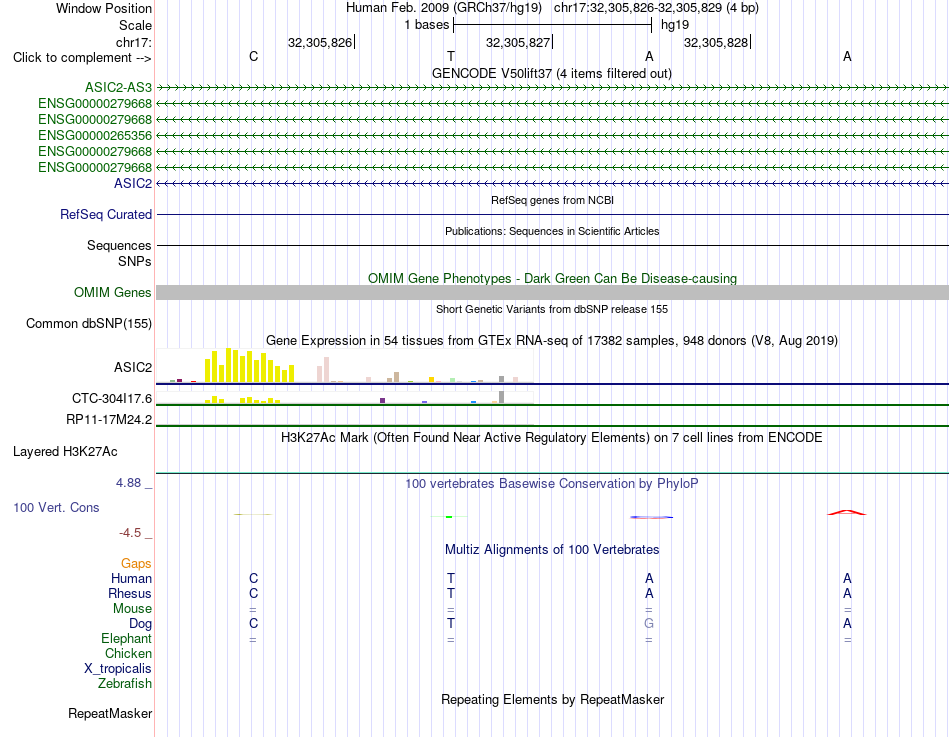Viewport: 950px width, 737px height.
Task: Open 'Repeating Elements by RepeatMasker' title
Action: click(553, 699)
